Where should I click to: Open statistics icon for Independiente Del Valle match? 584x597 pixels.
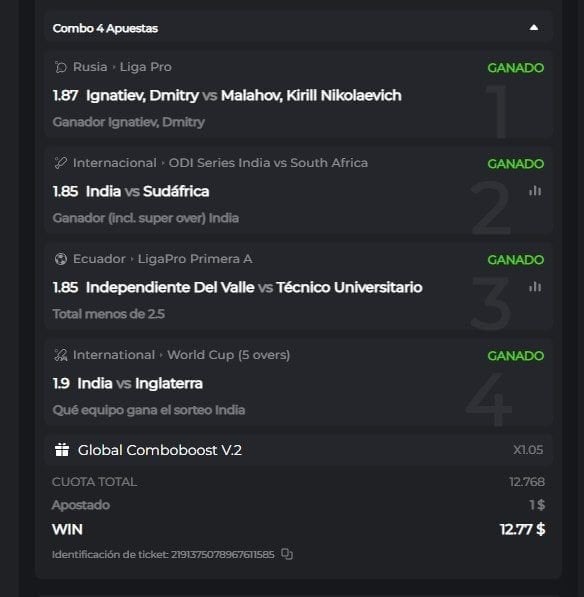coord(535,287)
